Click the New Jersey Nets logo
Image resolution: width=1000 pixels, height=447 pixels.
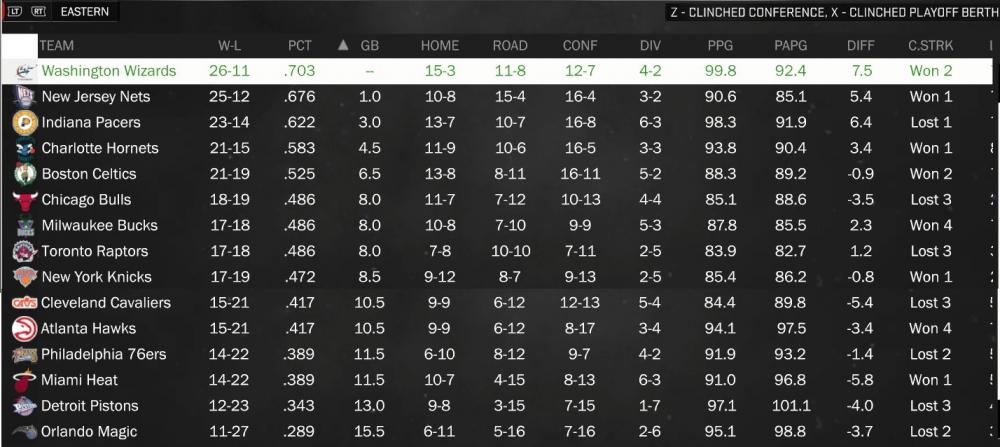[x=24, y=97]
